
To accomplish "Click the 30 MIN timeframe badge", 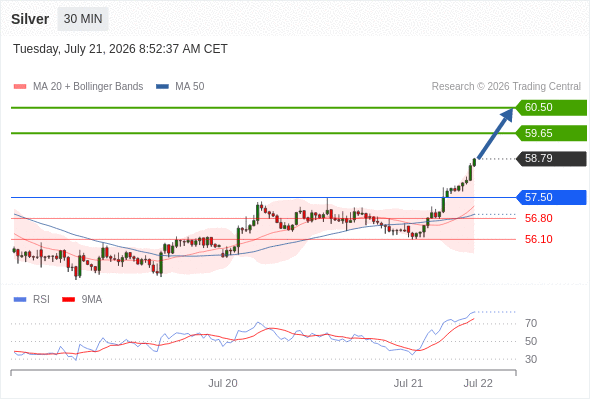I will coord(83,19).
